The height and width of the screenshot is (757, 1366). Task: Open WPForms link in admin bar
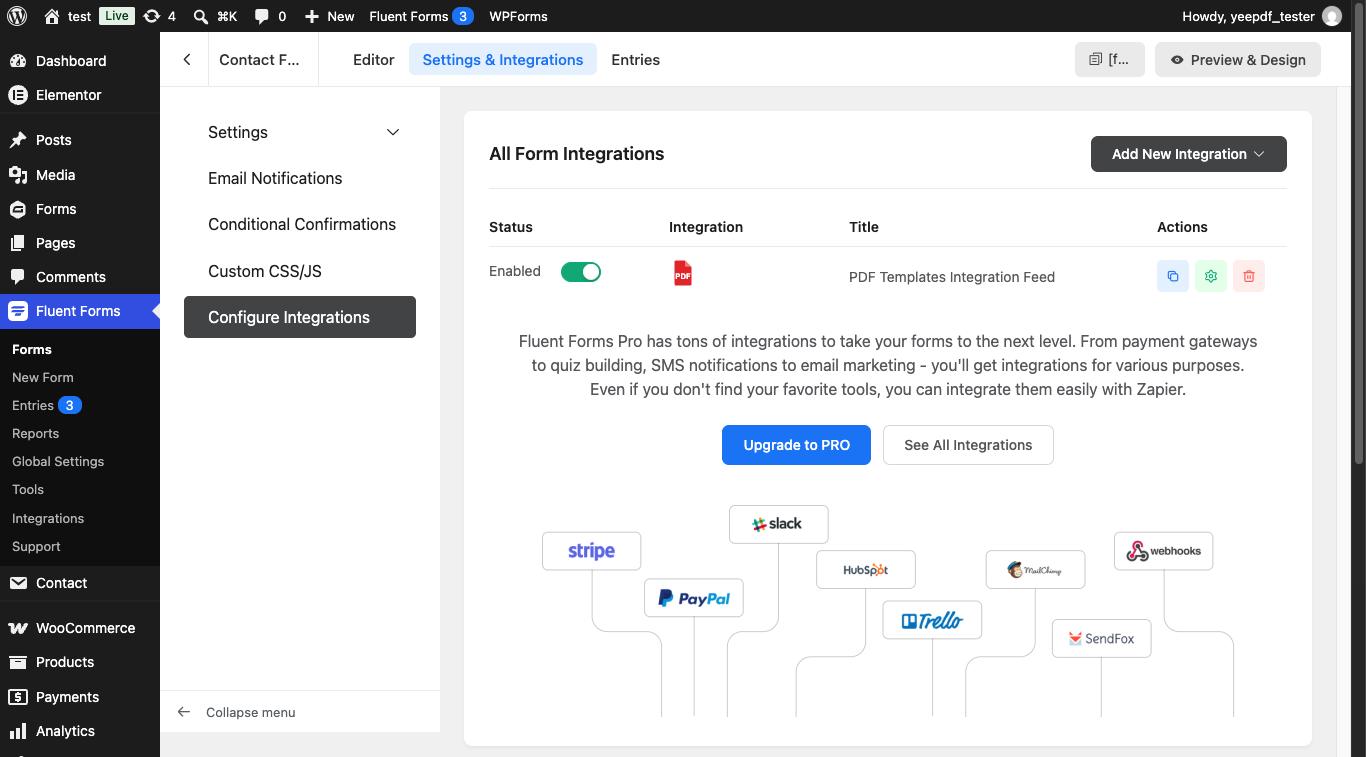pyautogui.click(x=518, y=16)
